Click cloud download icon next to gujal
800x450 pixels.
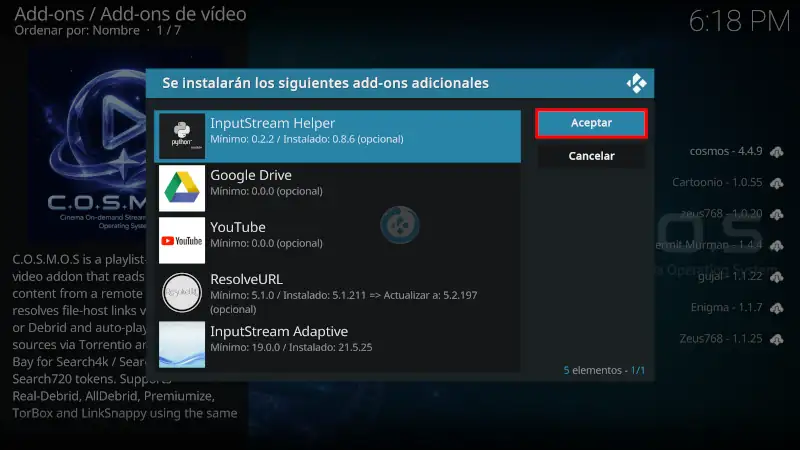pyautogui.click(x=777, y=277)
